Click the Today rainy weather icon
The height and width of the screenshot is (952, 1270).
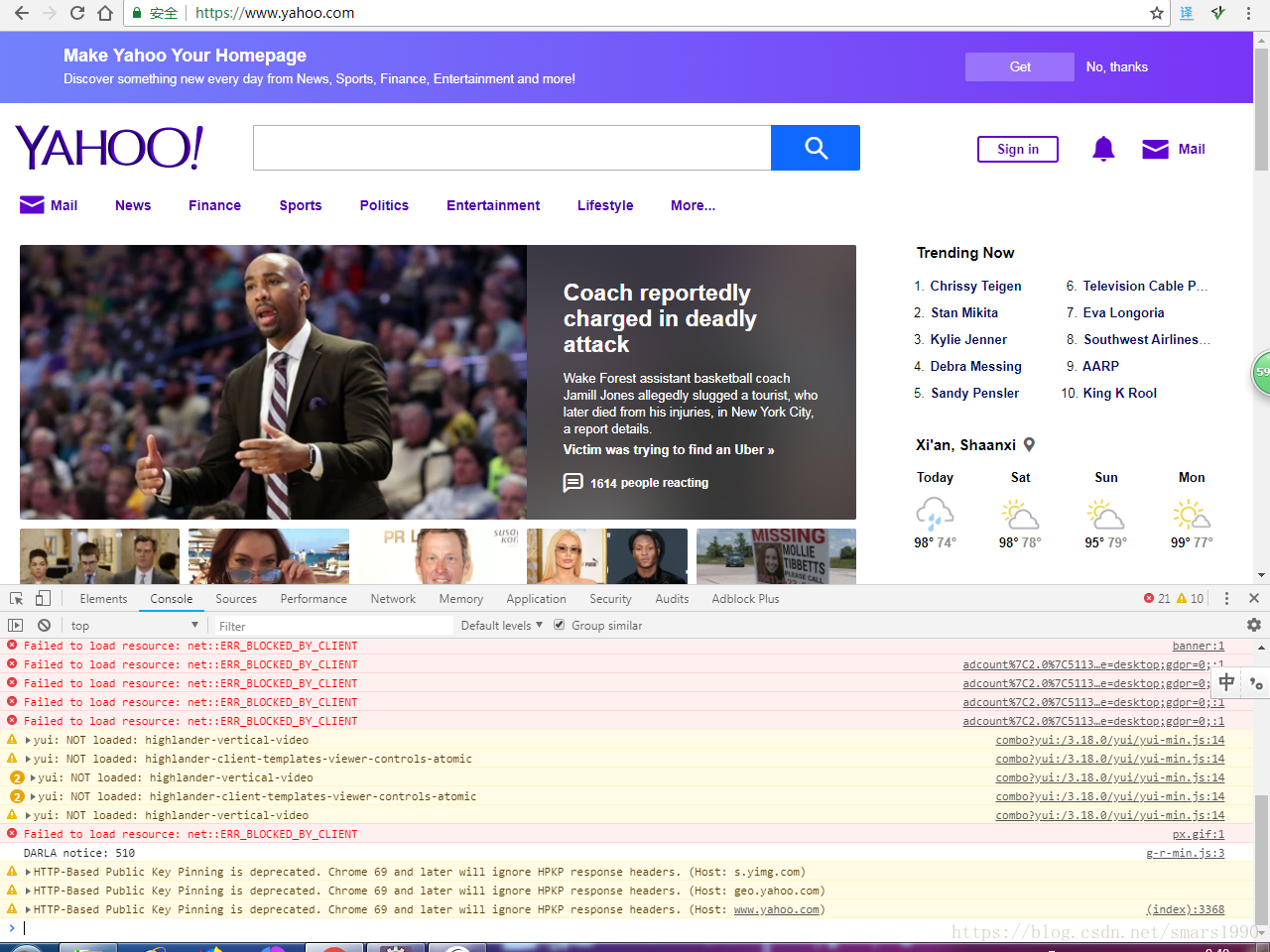(x=935, y=514)
